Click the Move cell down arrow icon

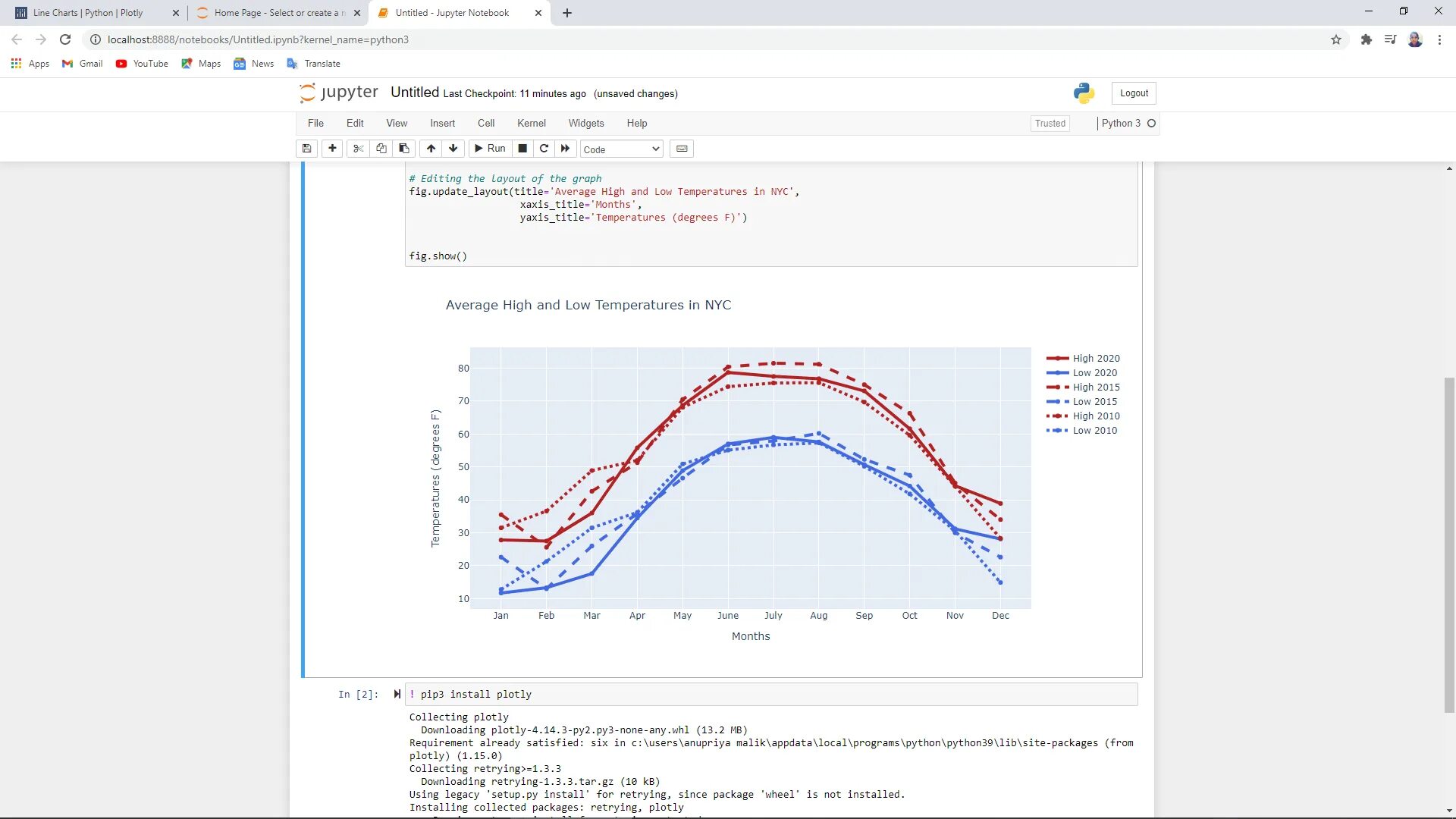pyautogui.click(x=452, y=148)
